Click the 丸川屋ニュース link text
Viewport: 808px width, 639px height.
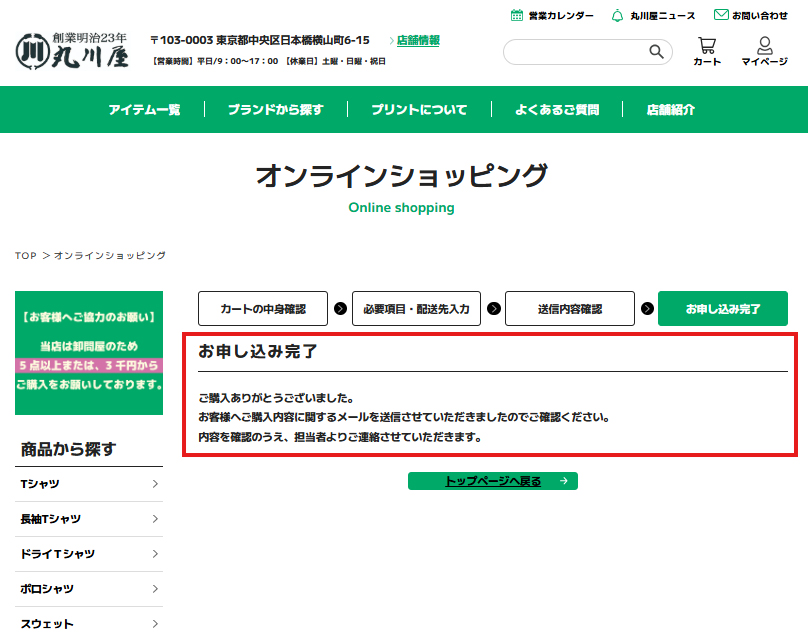(662, 16)
